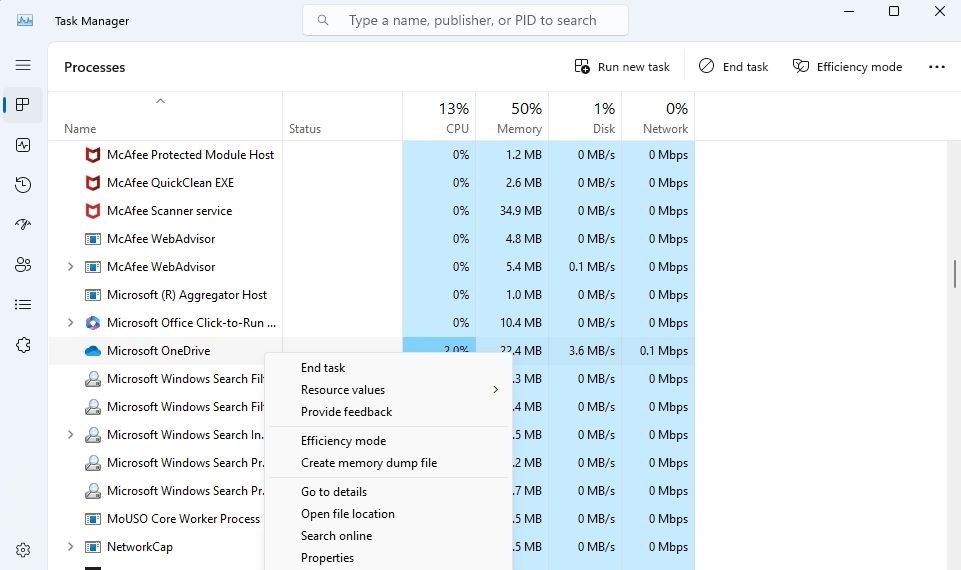Click the Microsoft Office Click-to-Run icon
Image resolution: width=961 pixels, height=570 pixels.
(x=93, y=323)
